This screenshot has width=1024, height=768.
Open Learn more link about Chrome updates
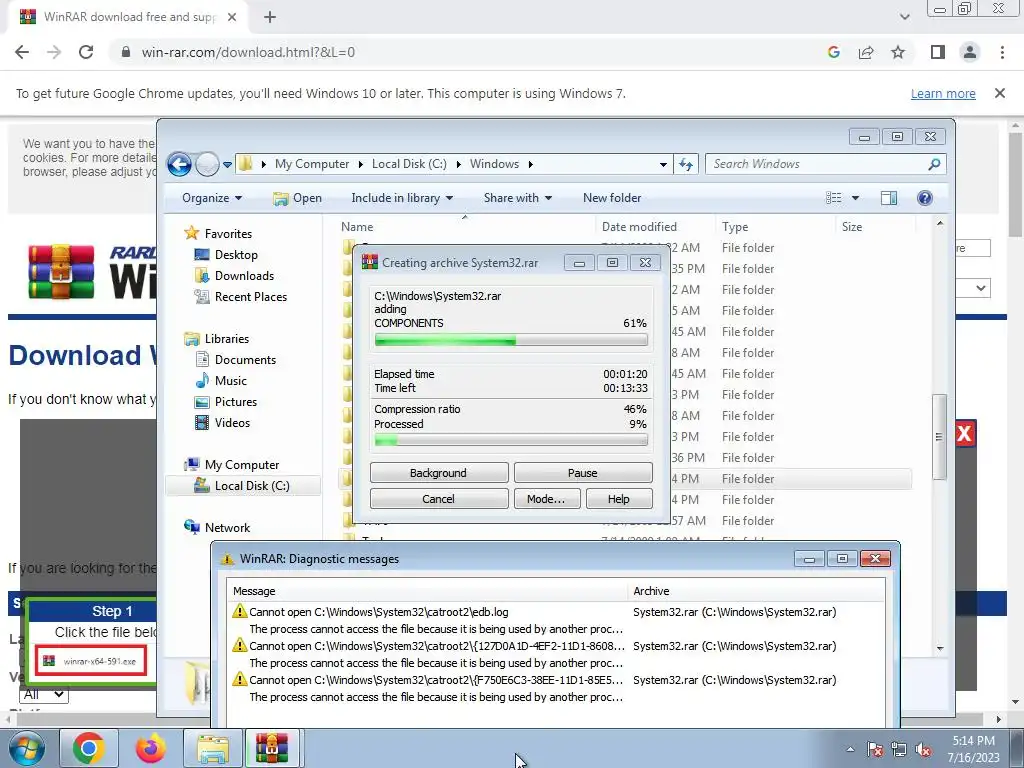click(x=943, y=93)
